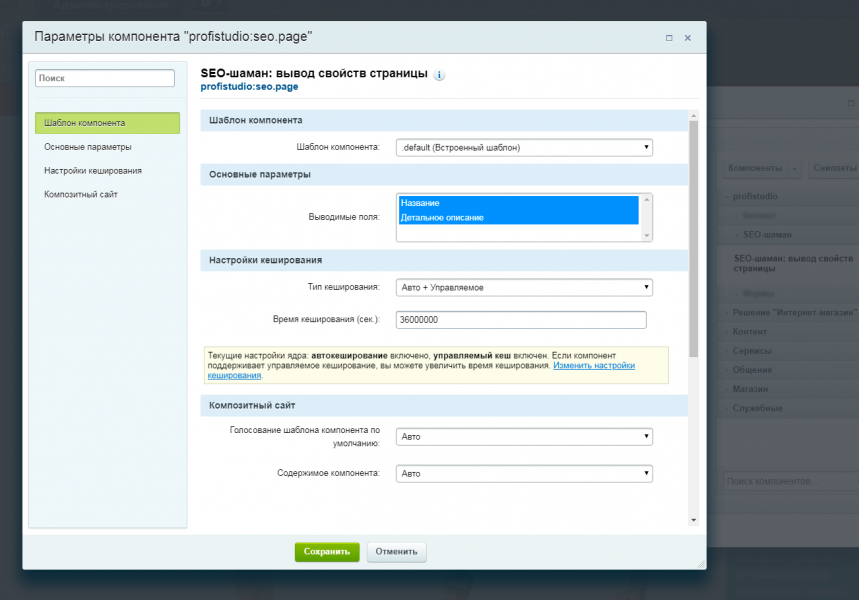Click the Поиск search field
The width and height of the screenshot is (859, 600).
pos(105,78)
